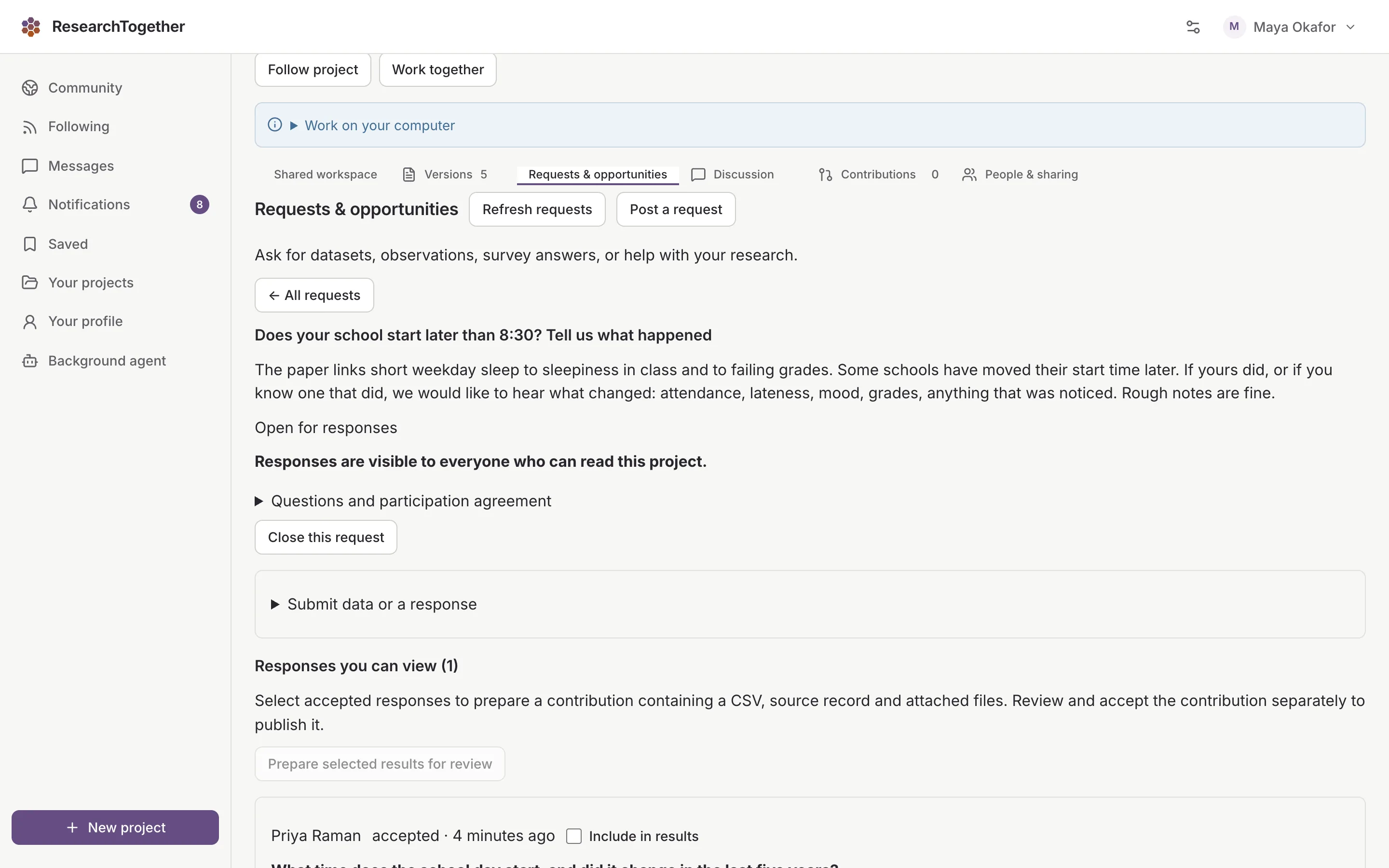Go back to All requests
This screenshot has height=868, width=1389.
pyautogui.click(x=314, y=296)
